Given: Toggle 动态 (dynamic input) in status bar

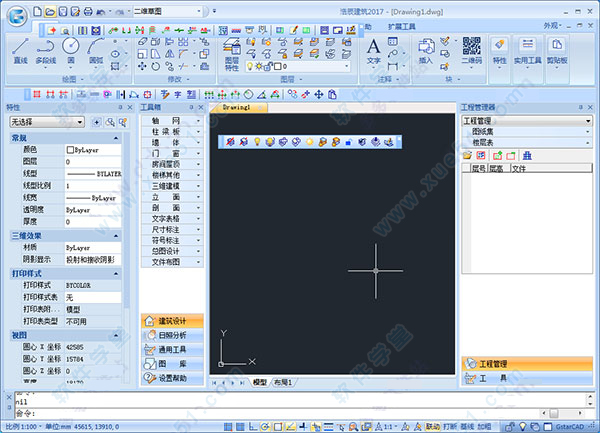Looking at the screenshot, I should point(432,425).
